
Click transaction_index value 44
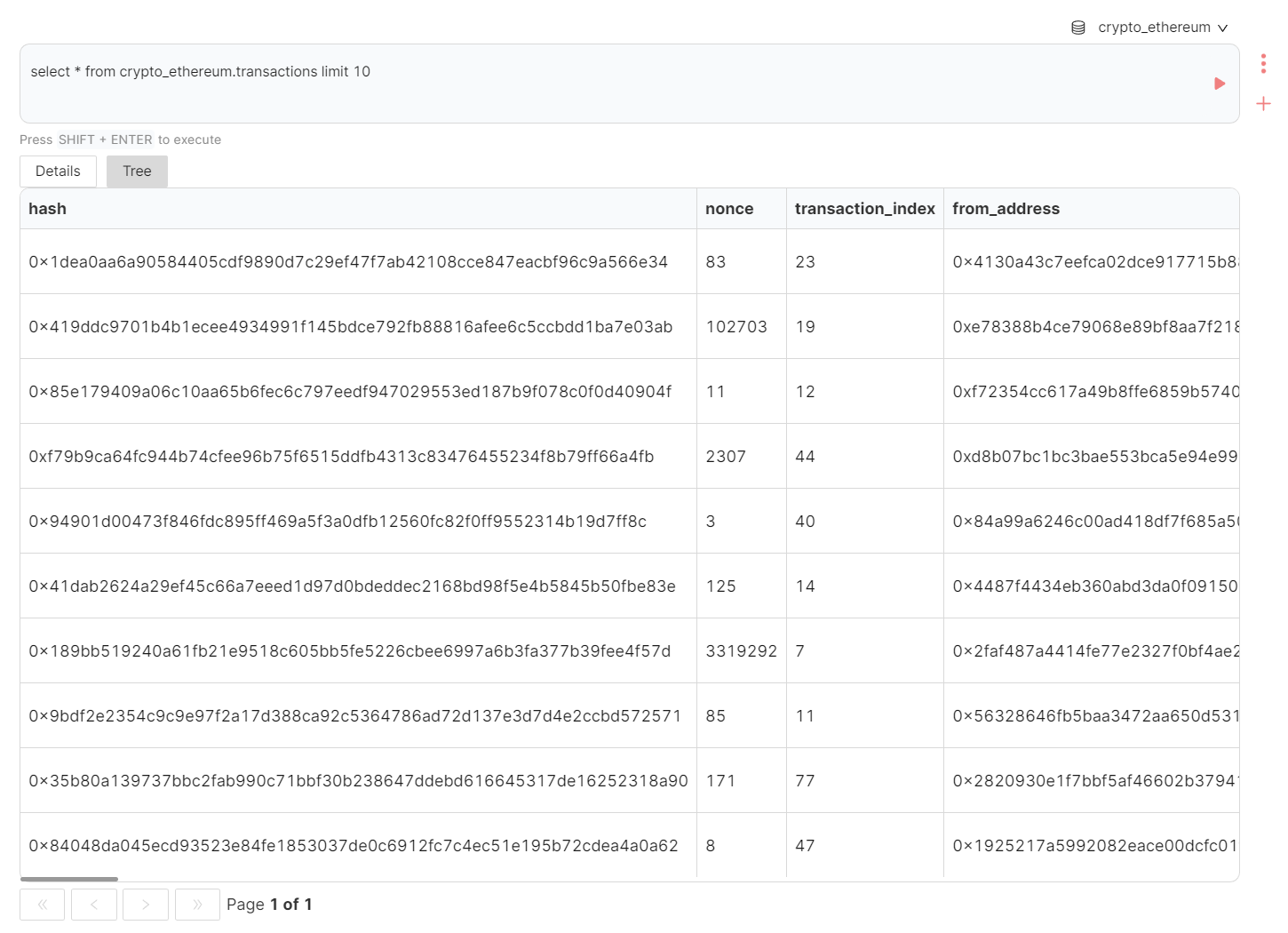pyautogui.click(x=806, y=457)
